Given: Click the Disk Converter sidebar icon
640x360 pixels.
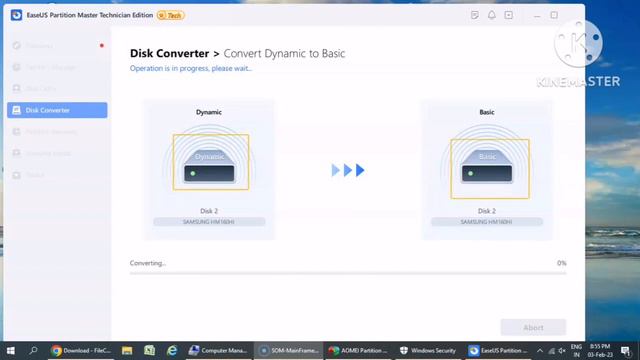Looking at the screenshot, I should point(16,110).
